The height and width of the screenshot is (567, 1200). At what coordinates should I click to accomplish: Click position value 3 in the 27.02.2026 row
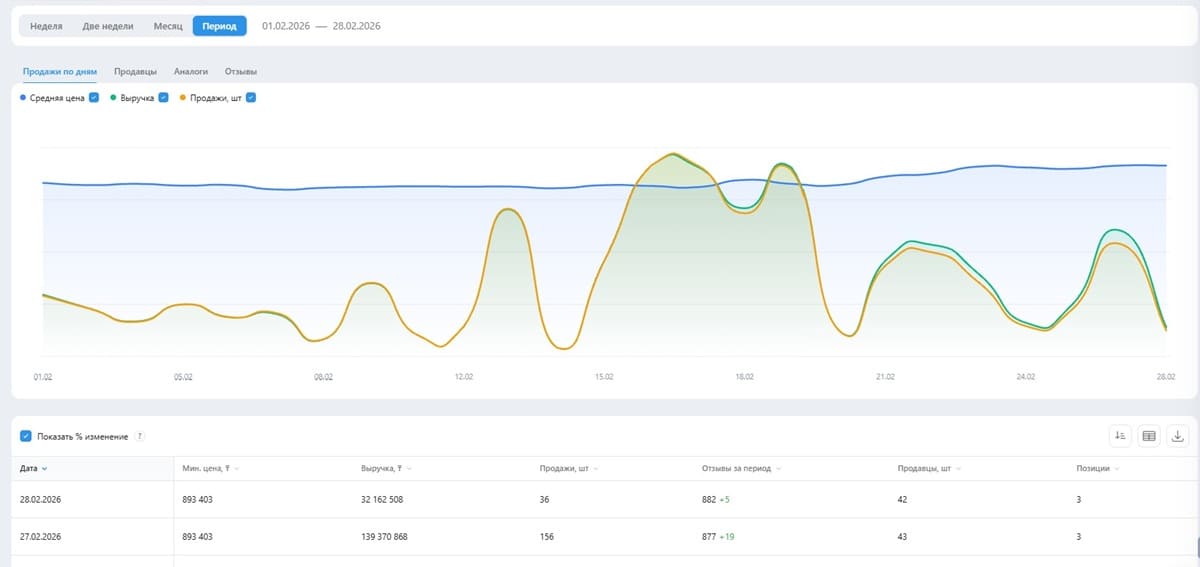coord(1079,536)
